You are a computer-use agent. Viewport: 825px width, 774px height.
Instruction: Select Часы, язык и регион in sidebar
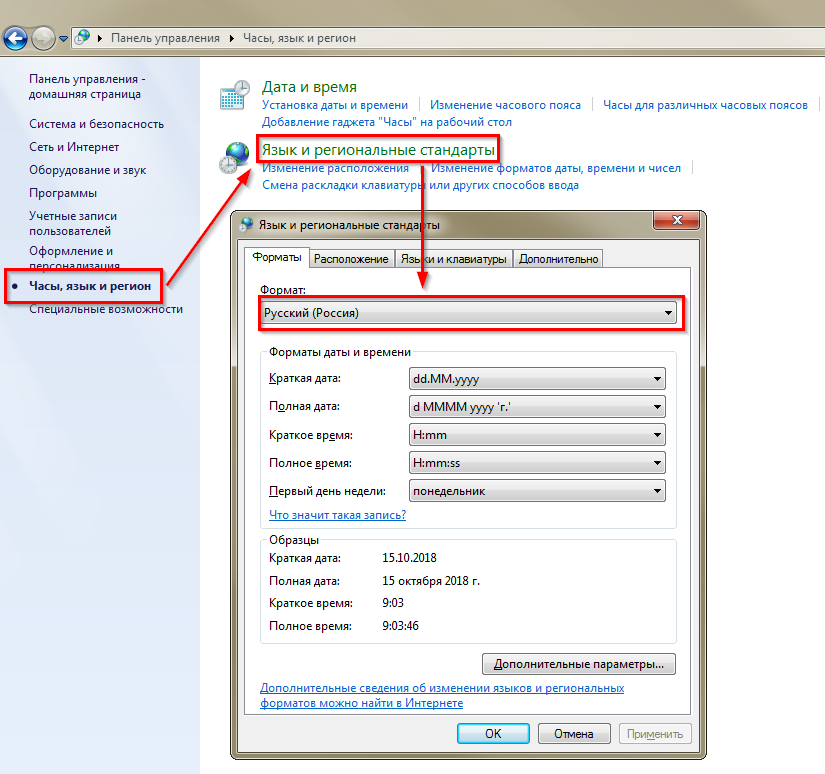tap(90, 286)
